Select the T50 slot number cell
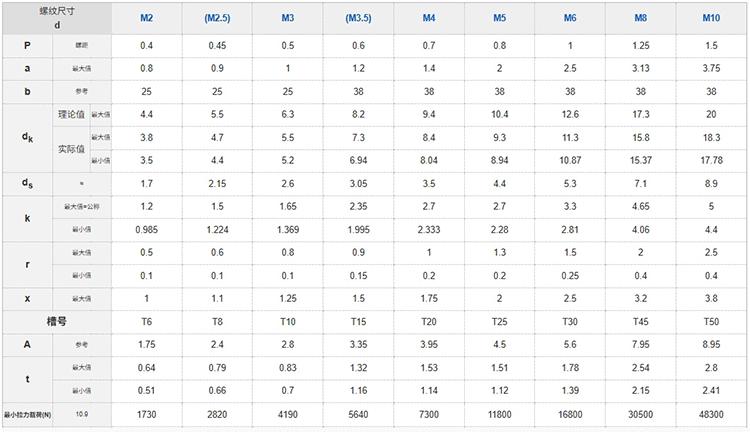The width and height of the screenshot is (750, 432). pos(711,321)
